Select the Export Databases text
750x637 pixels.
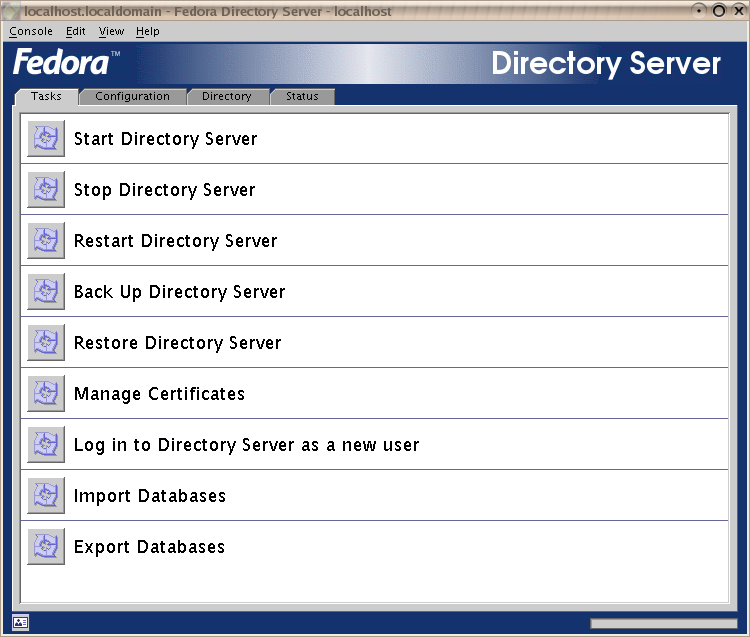coord(149,547)
